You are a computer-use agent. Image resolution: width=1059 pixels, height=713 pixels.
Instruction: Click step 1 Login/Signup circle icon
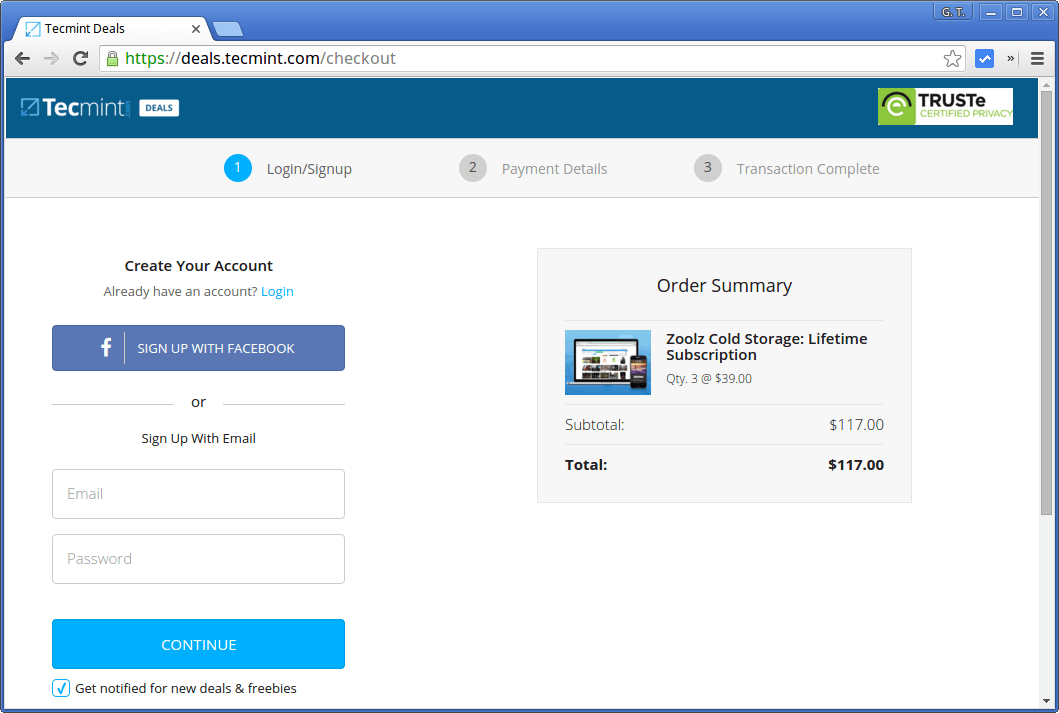click(x=238, y=168)
